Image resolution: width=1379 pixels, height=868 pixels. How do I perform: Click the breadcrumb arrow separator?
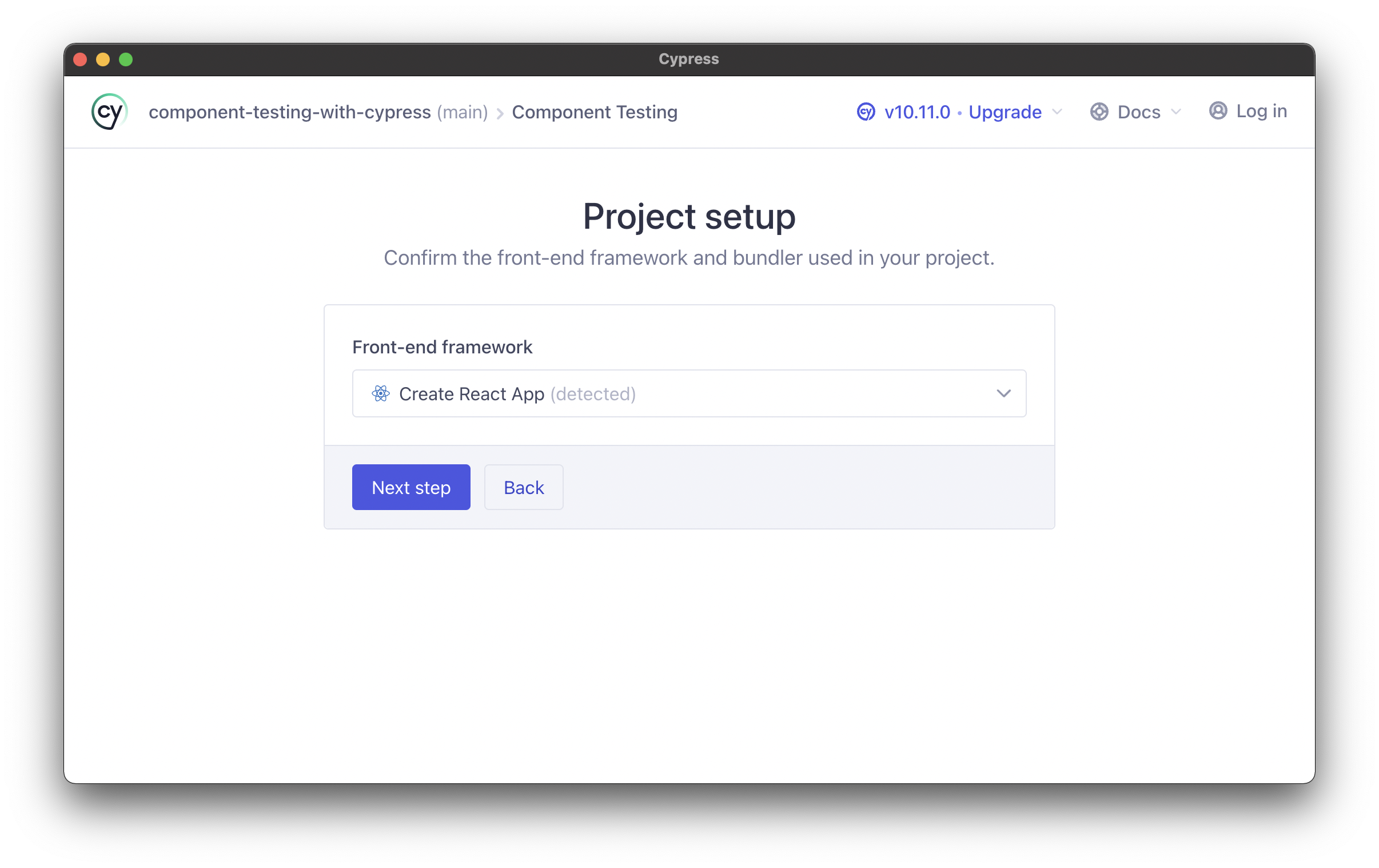[x=500, y=113]
